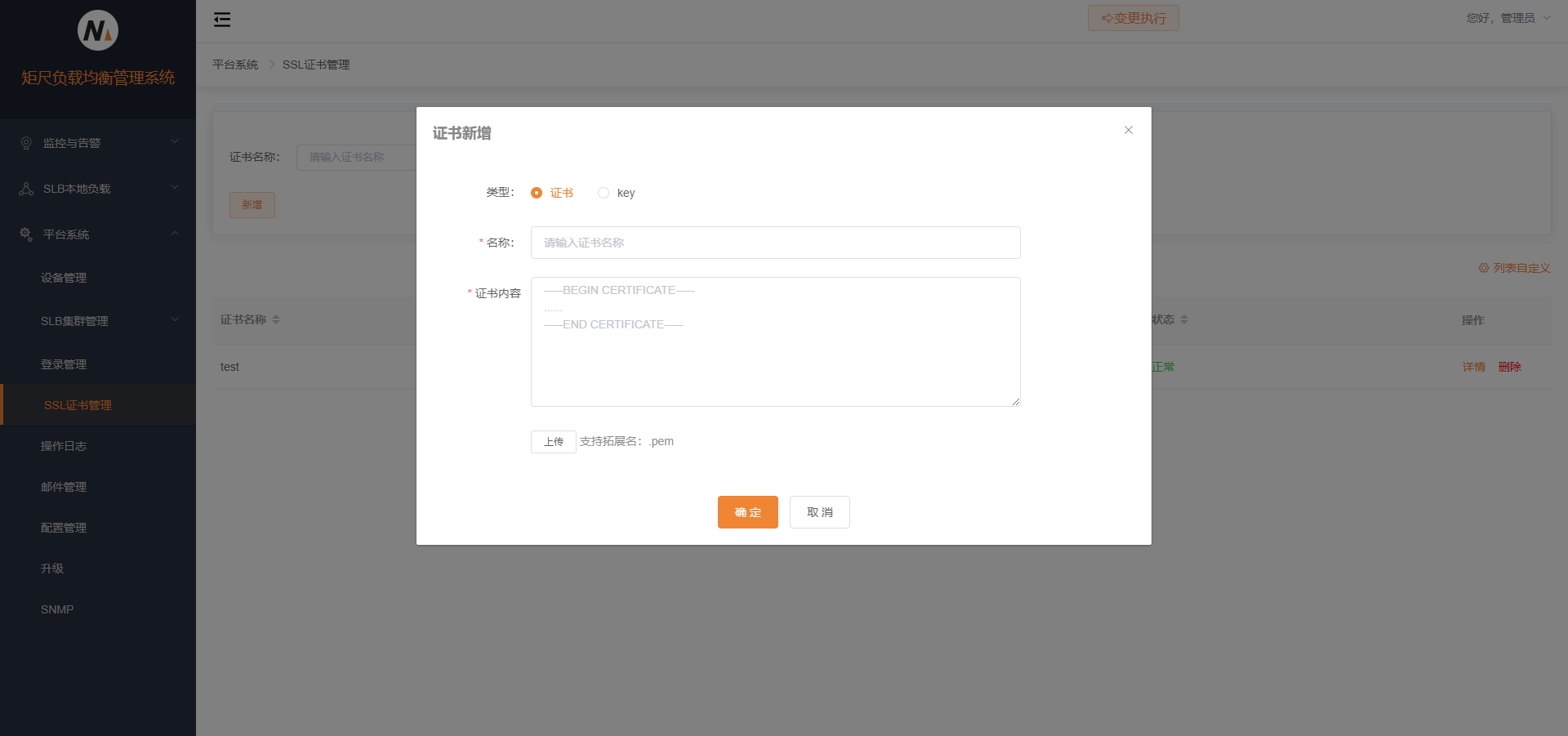The height and width of the screenshot is (736, 1568).
Task: Click the 上传 upload button
Action: point(553,441)
